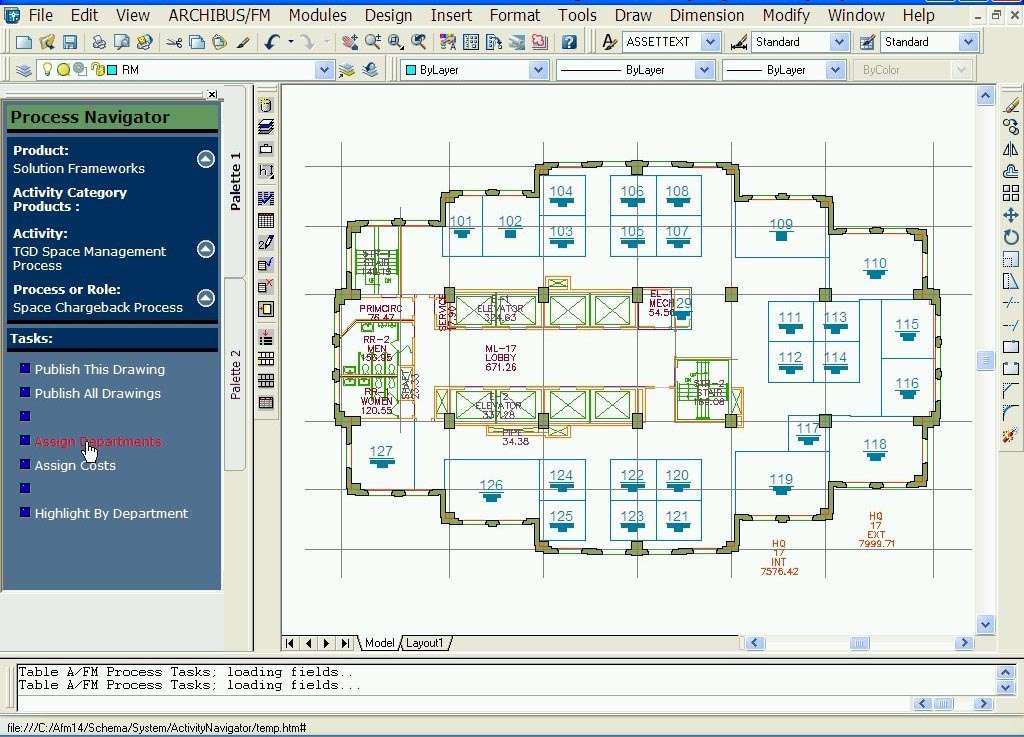Click the stacked layers icon in the vertical palette
The height and width of the screenshot is (737, 1024).
tap(266, 127)
